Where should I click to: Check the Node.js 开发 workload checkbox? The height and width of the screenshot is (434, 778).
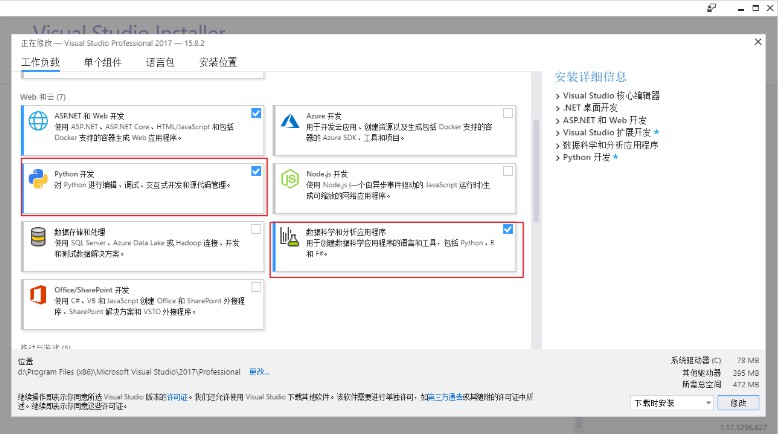tap(508, 171)
